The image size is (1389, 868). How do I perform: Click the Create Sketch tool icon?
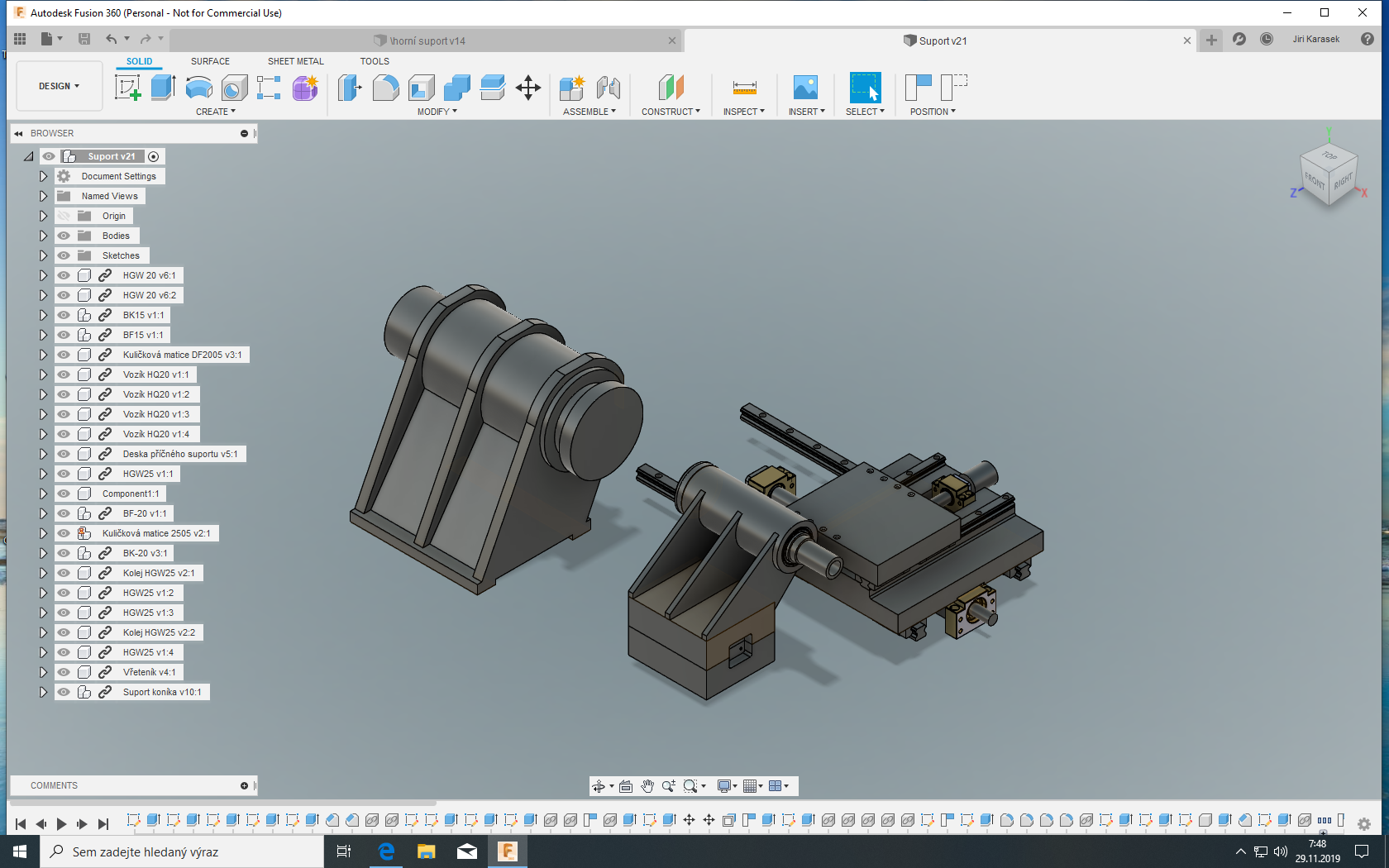tap(127, 87)
